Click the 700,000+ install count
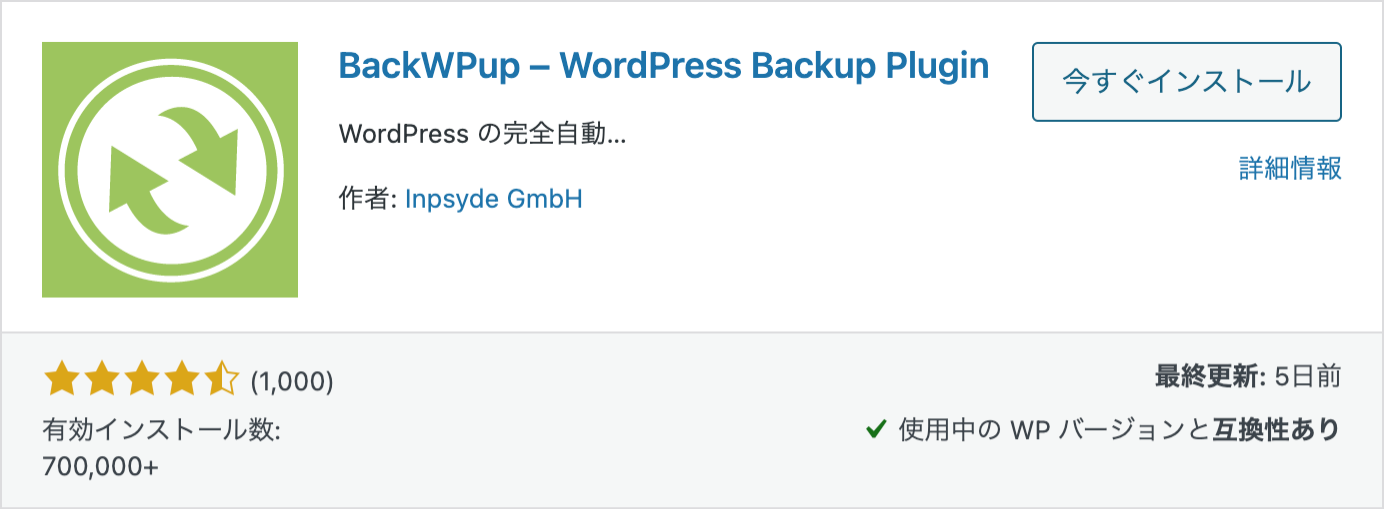1384x510 pixels. tap(101, 467)
